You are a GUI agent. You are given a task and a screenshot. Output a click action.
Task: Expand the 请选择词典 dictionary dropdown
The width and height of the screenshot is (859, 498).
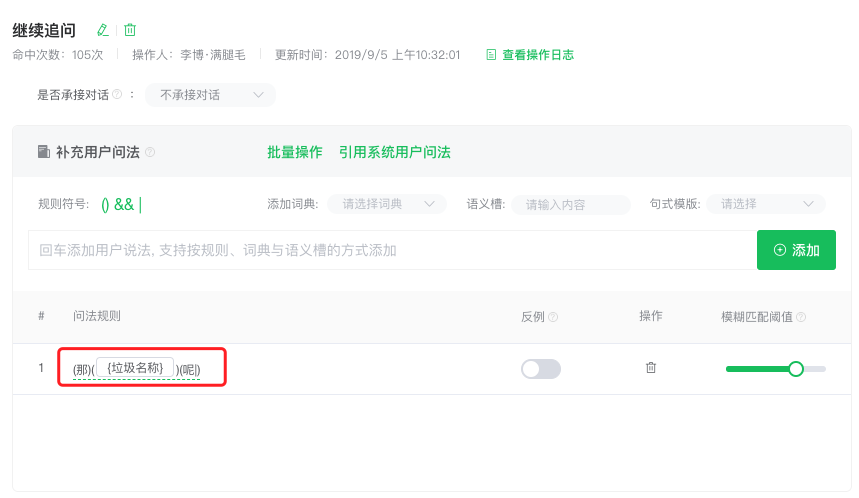pyautogui.click(x=387, y=204)
